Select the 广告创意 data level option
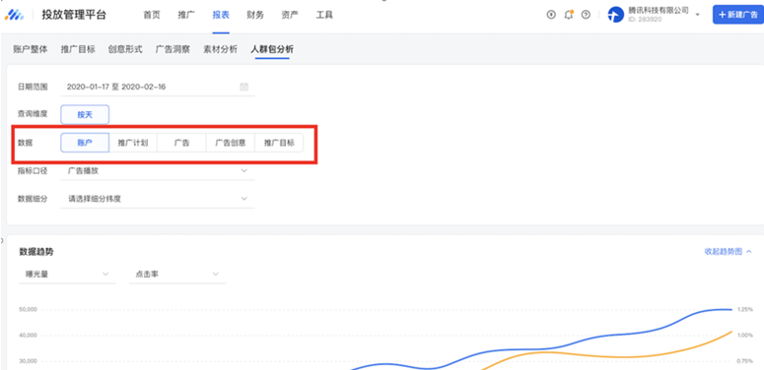This screenshot has height=370, width=764. (230, 143)
